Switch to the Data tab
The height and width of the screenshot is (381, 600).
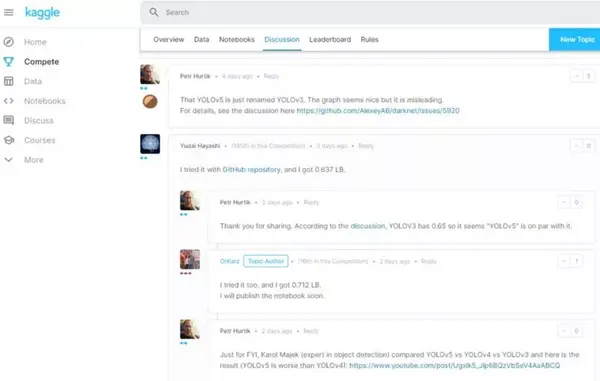pyautogui.click(x=201, y=39)
